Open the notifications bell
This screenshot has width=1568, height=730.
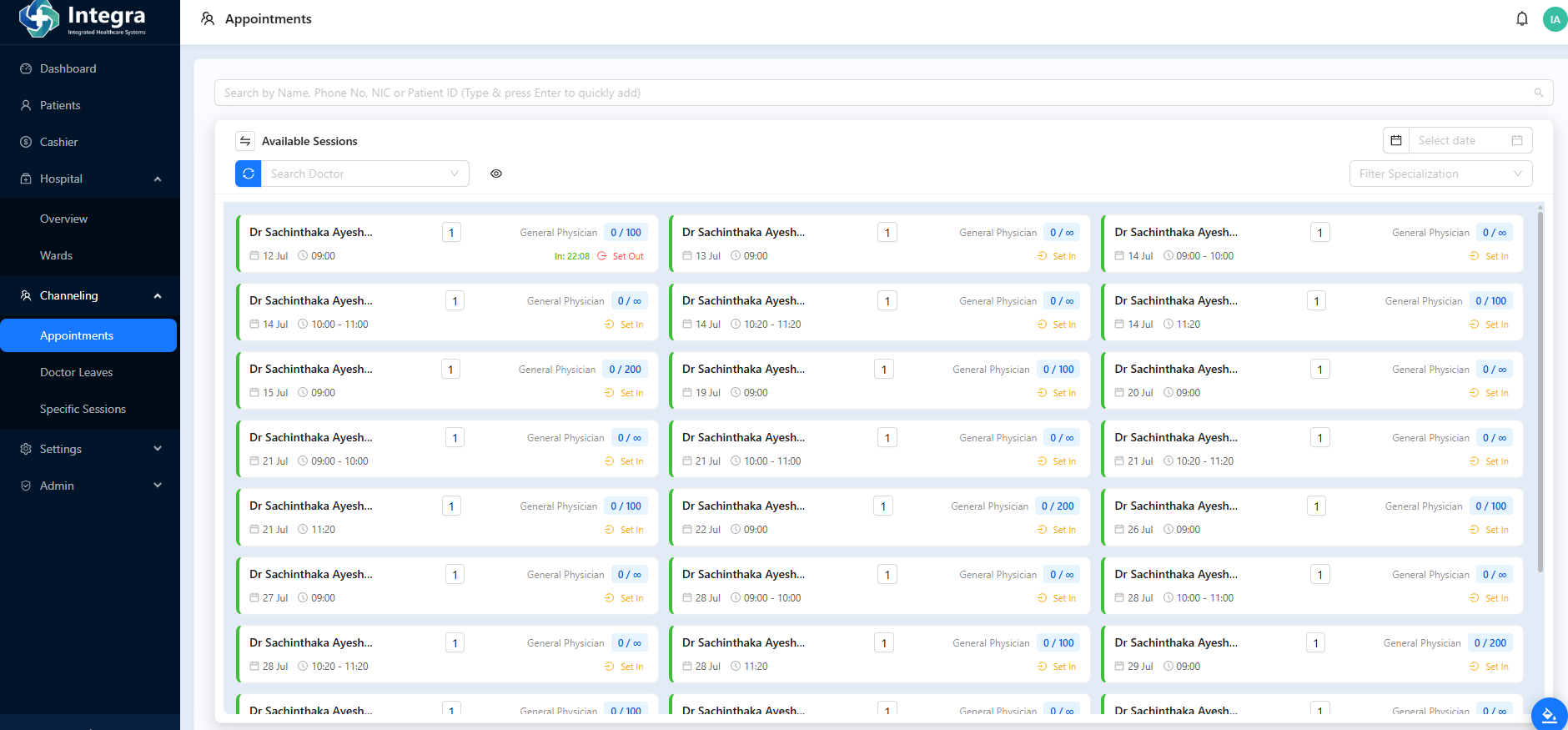(1522, 19)
